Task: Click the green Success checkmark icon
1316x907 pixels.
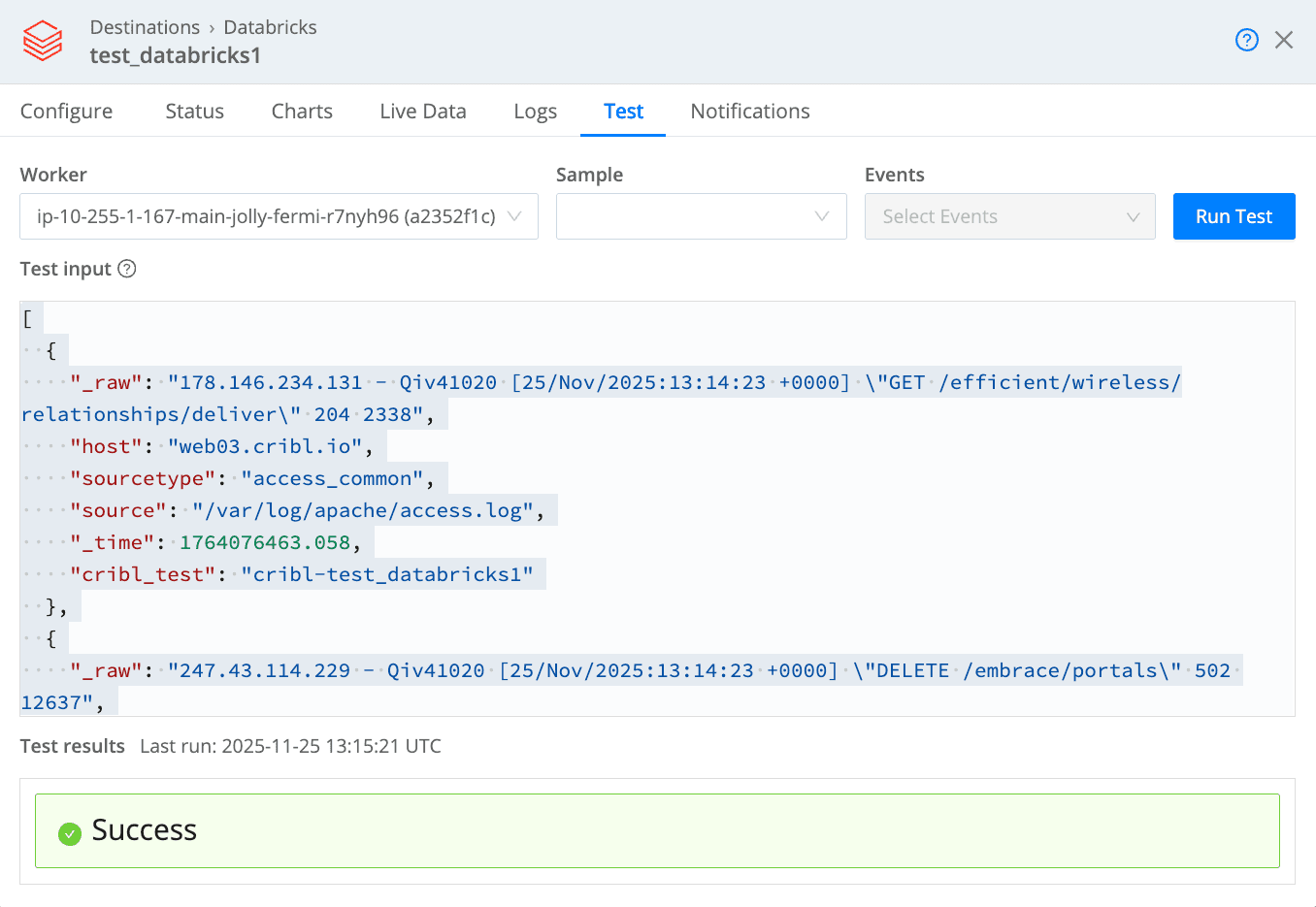Action: (x=70, y=833)
